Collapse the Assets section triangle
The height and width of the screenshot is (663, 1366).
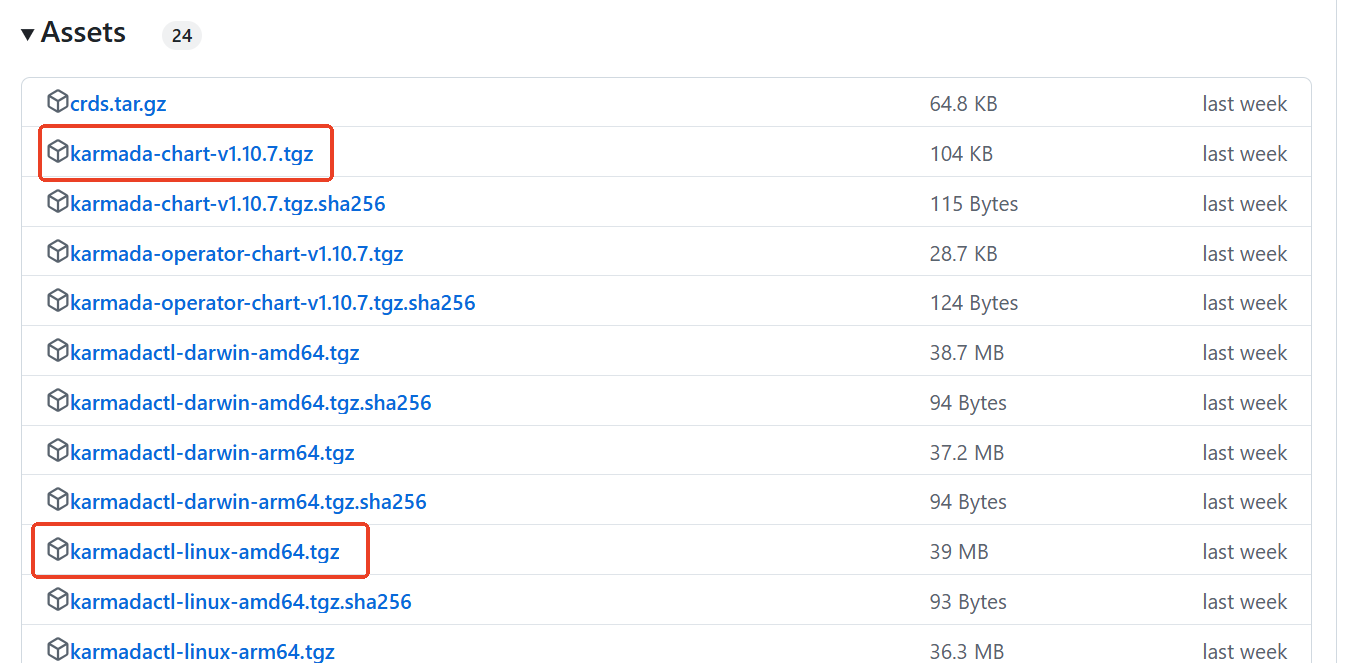(x=28, y=35)
